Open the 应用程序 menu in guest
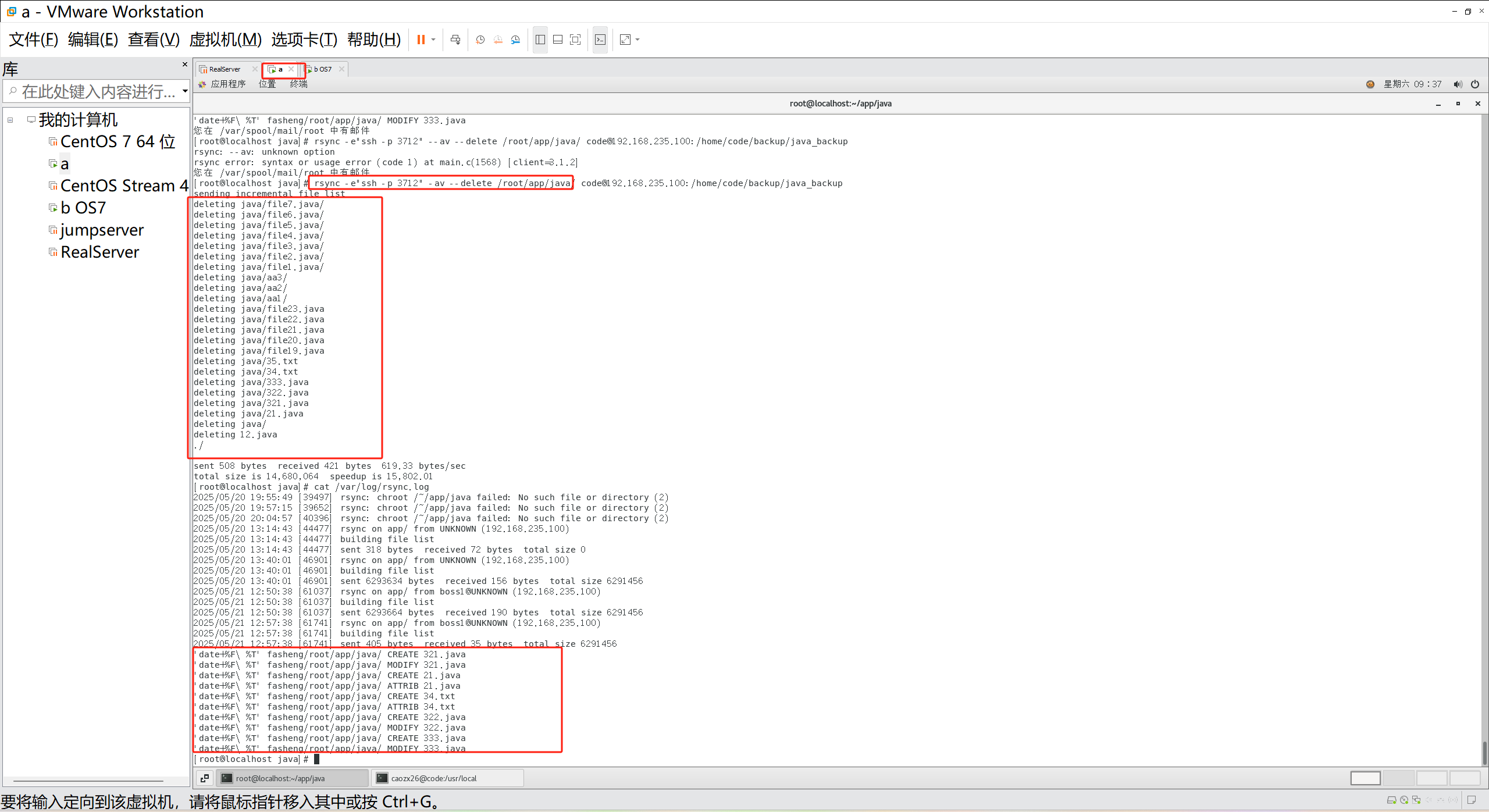This screenshot has width=1489, height=812. (228, 84)
